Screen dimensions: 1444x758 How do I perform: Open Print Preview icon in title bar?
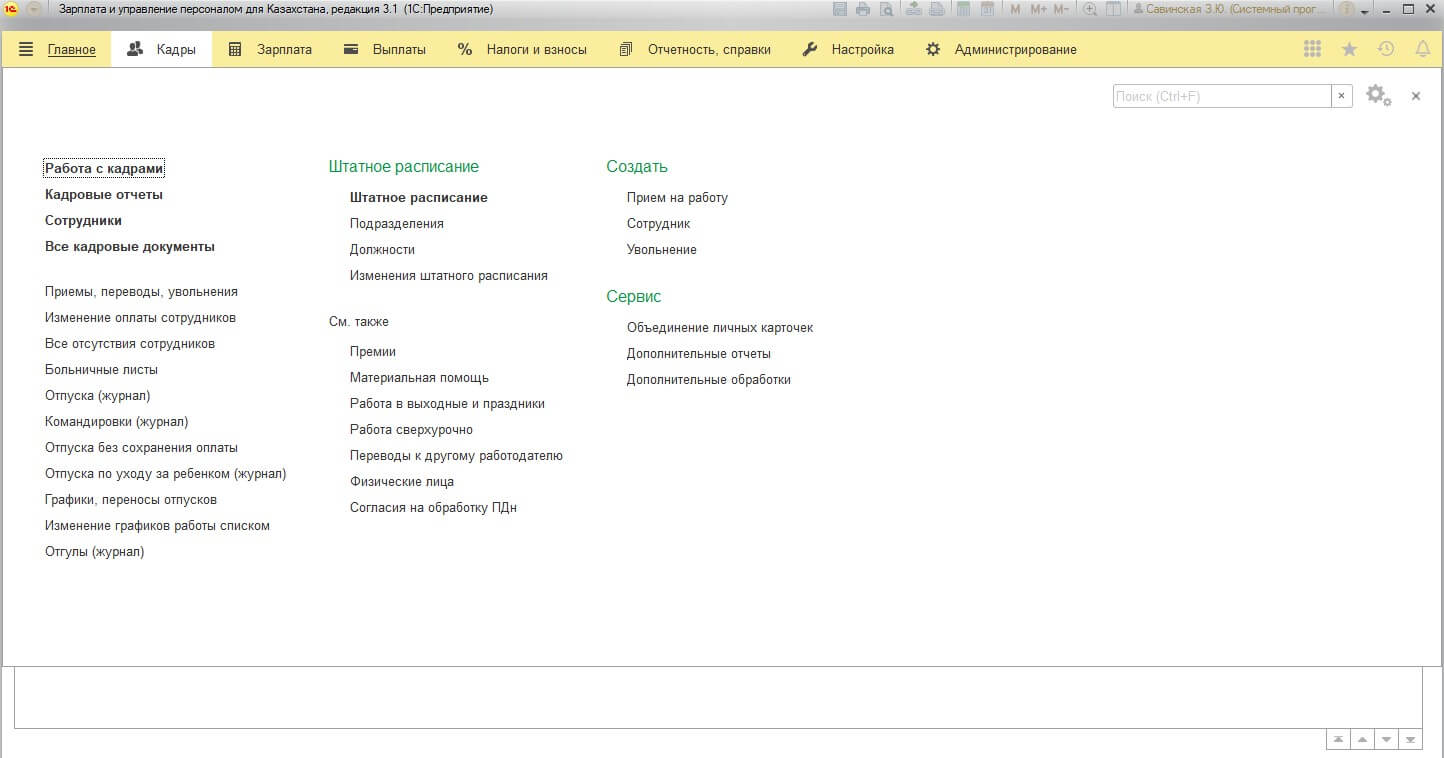pyautogui.click(x=887, y=9)
